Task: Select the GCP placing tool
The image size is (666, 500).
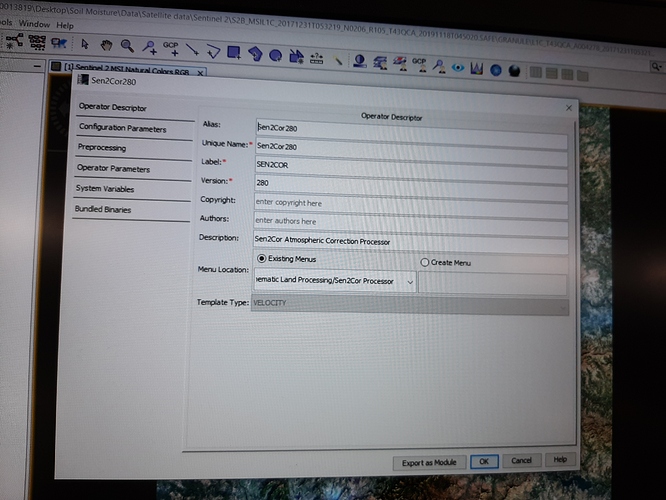Action: pyautogui.click(x=171, y=48)
